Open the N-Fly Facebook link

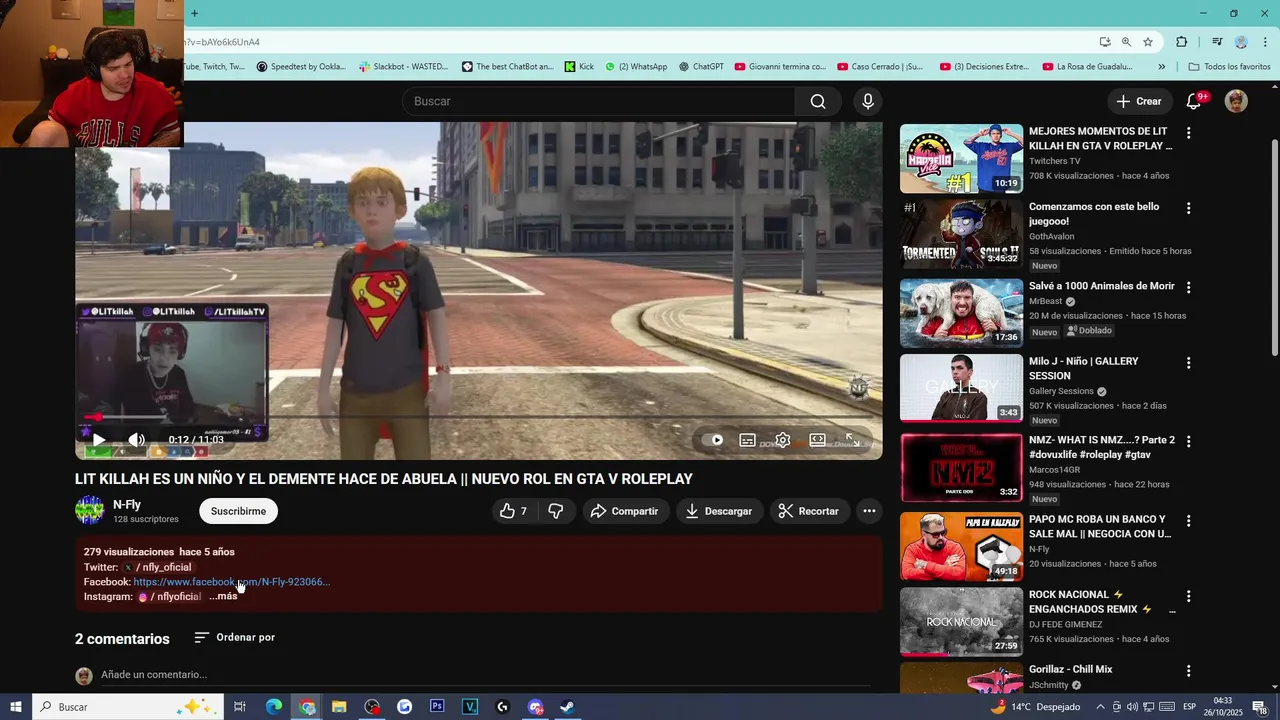[232, 582]
